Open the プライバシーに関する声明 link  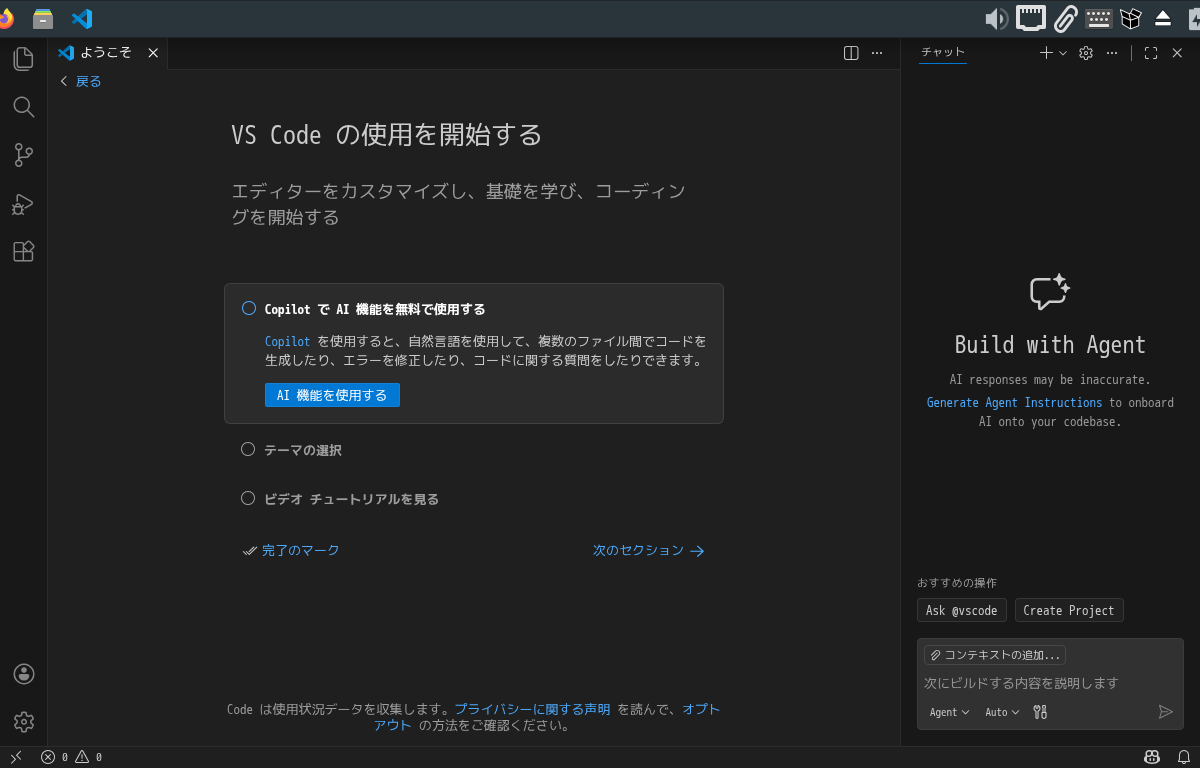[532, 709]
